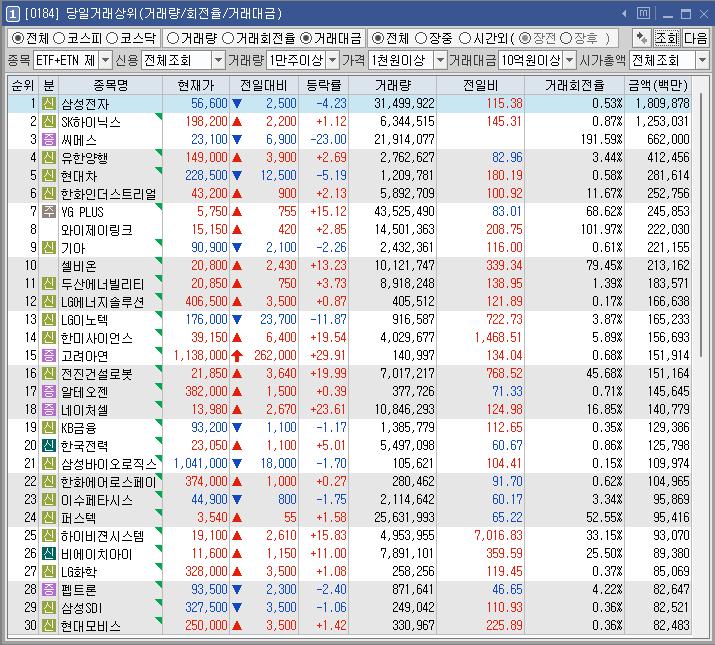Click the 증 badge for 네이처셀
The height and width of the screenshot is (645, 715).
point(49,410)
